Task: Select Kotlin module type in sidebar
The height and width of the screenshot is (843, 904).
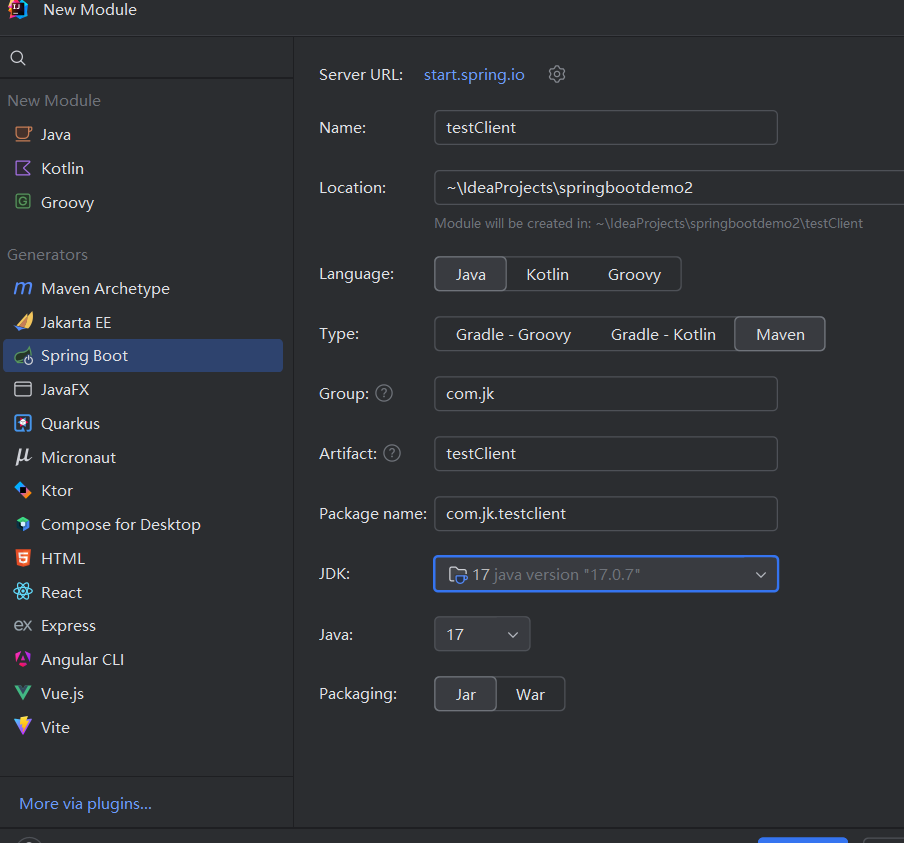Action: click(143, 168)
